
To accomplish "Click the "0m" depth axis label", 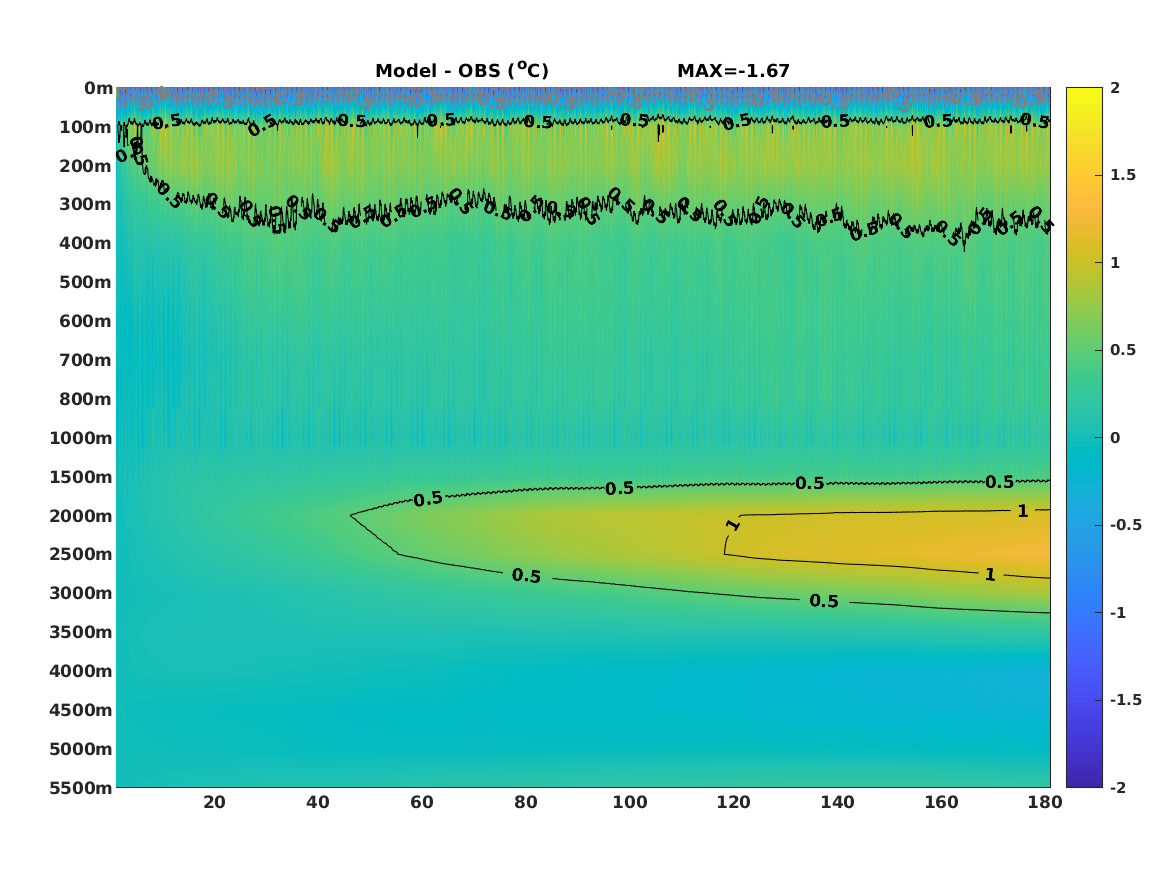I will pos(98,89).
